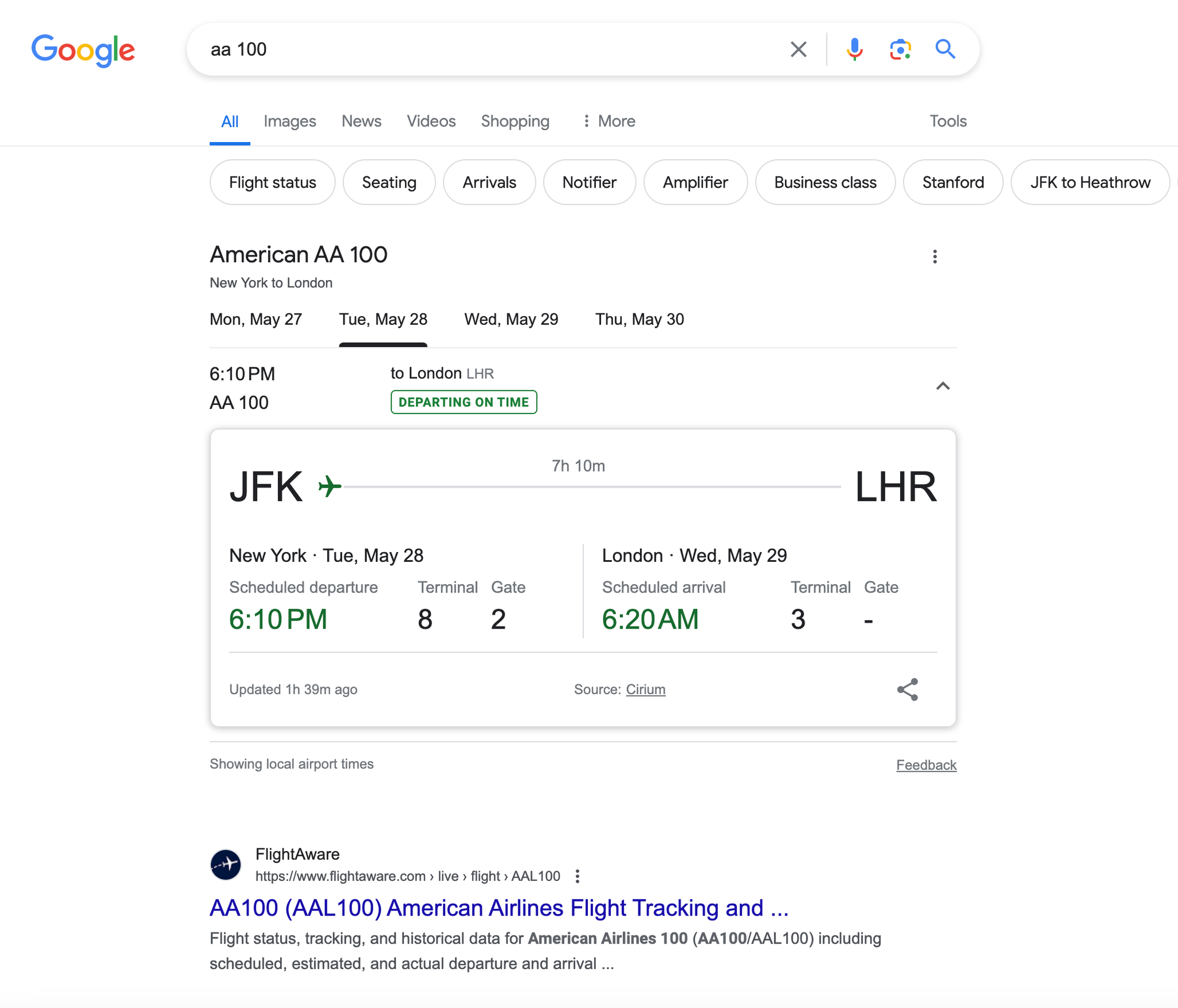This screenshot has width=1178, height=1008.
Task: Collapse the AA 100 flight details
Action: tap(943, 386)
